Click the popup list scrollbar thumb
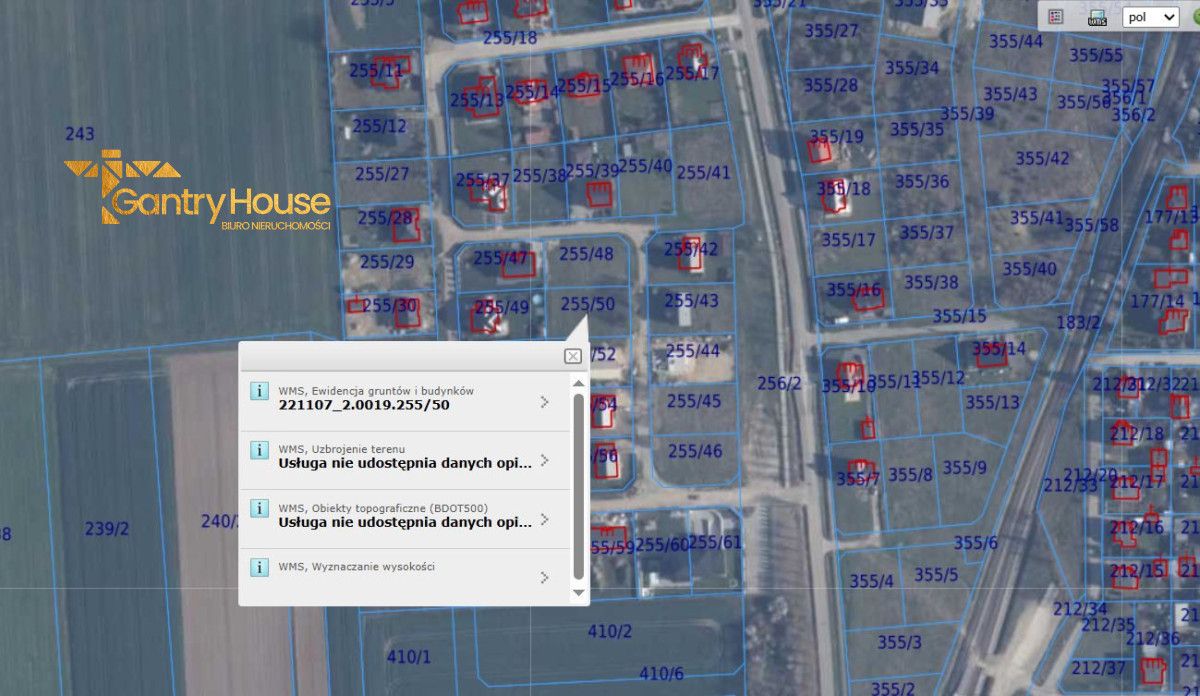The width and height of the screenshot is (1200, 696). click(x=578, y=486)
